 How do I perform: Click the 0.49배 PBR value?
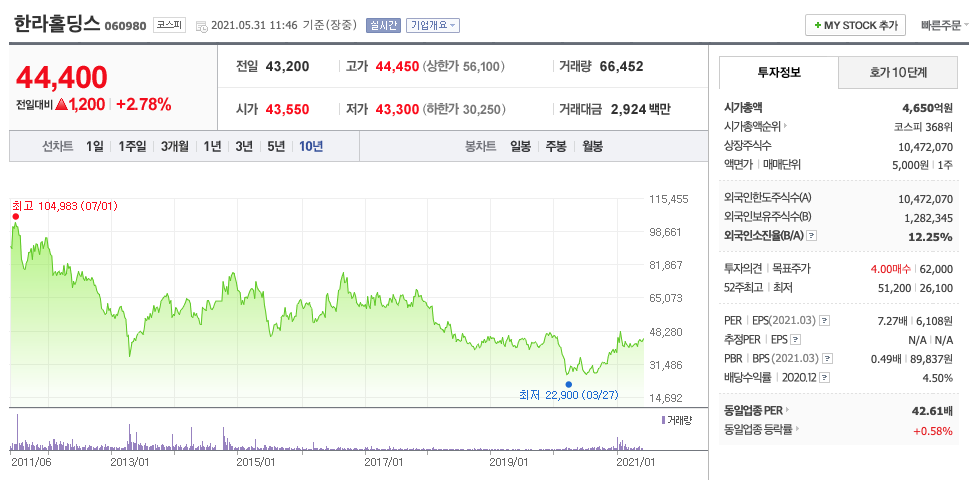pos(884,359)
